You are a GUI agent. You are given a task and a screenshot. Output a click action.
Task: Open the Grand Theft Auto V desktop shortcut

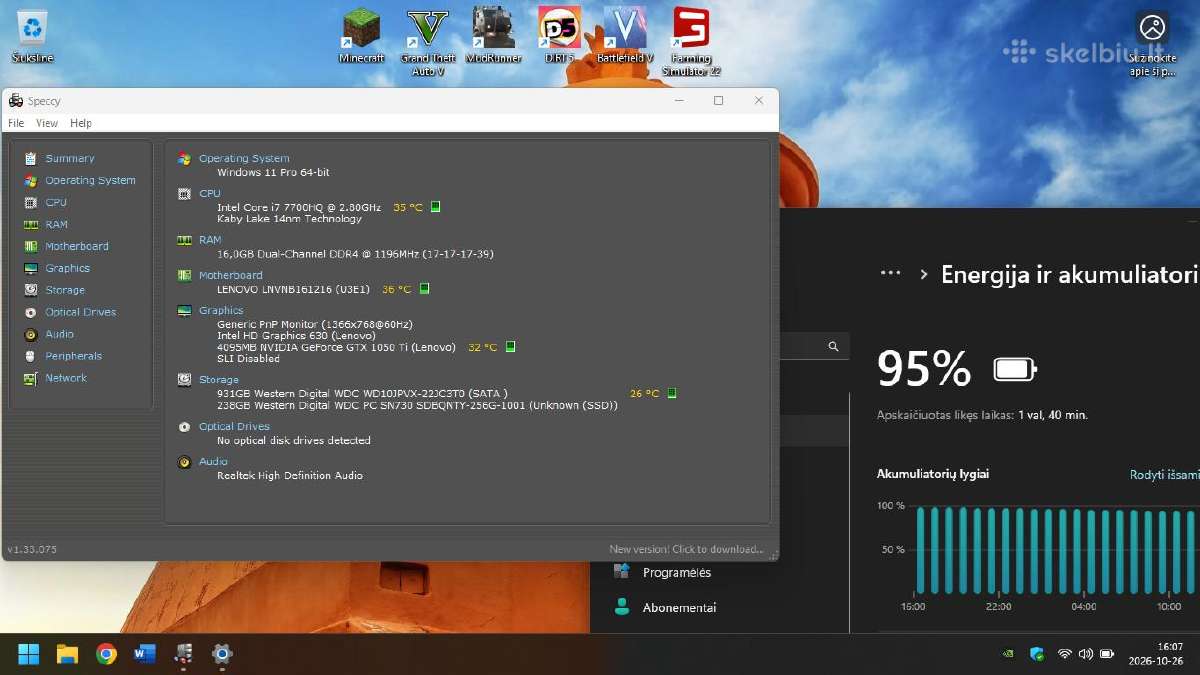point(428,42)
